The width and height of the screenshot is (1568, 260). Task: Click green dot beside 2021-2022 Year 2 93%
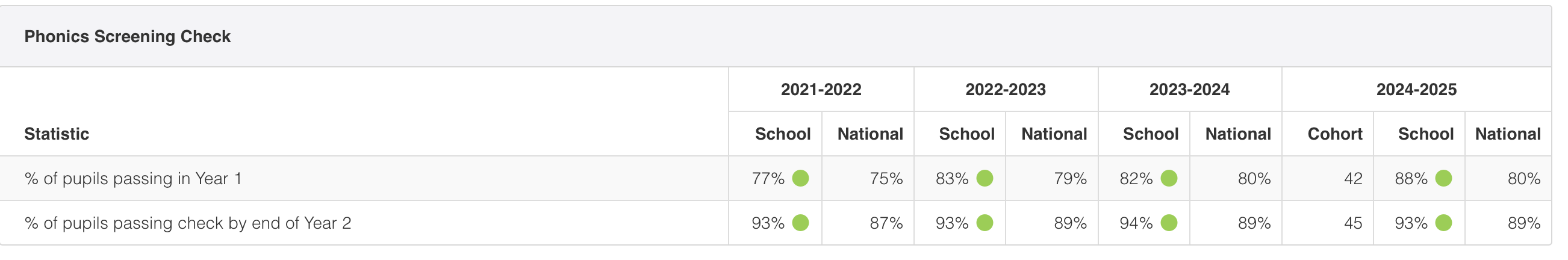click(800, 223)
